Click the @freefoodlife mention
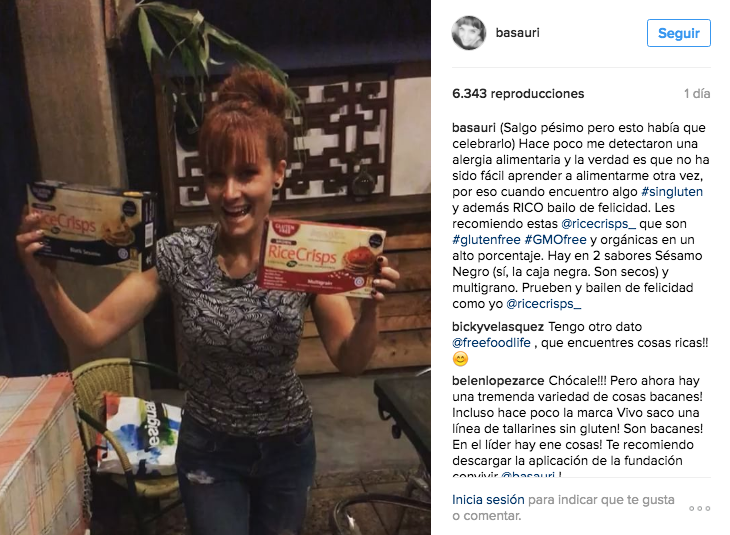730x535 pixels. pyautogui.click(x=491, y=343)
